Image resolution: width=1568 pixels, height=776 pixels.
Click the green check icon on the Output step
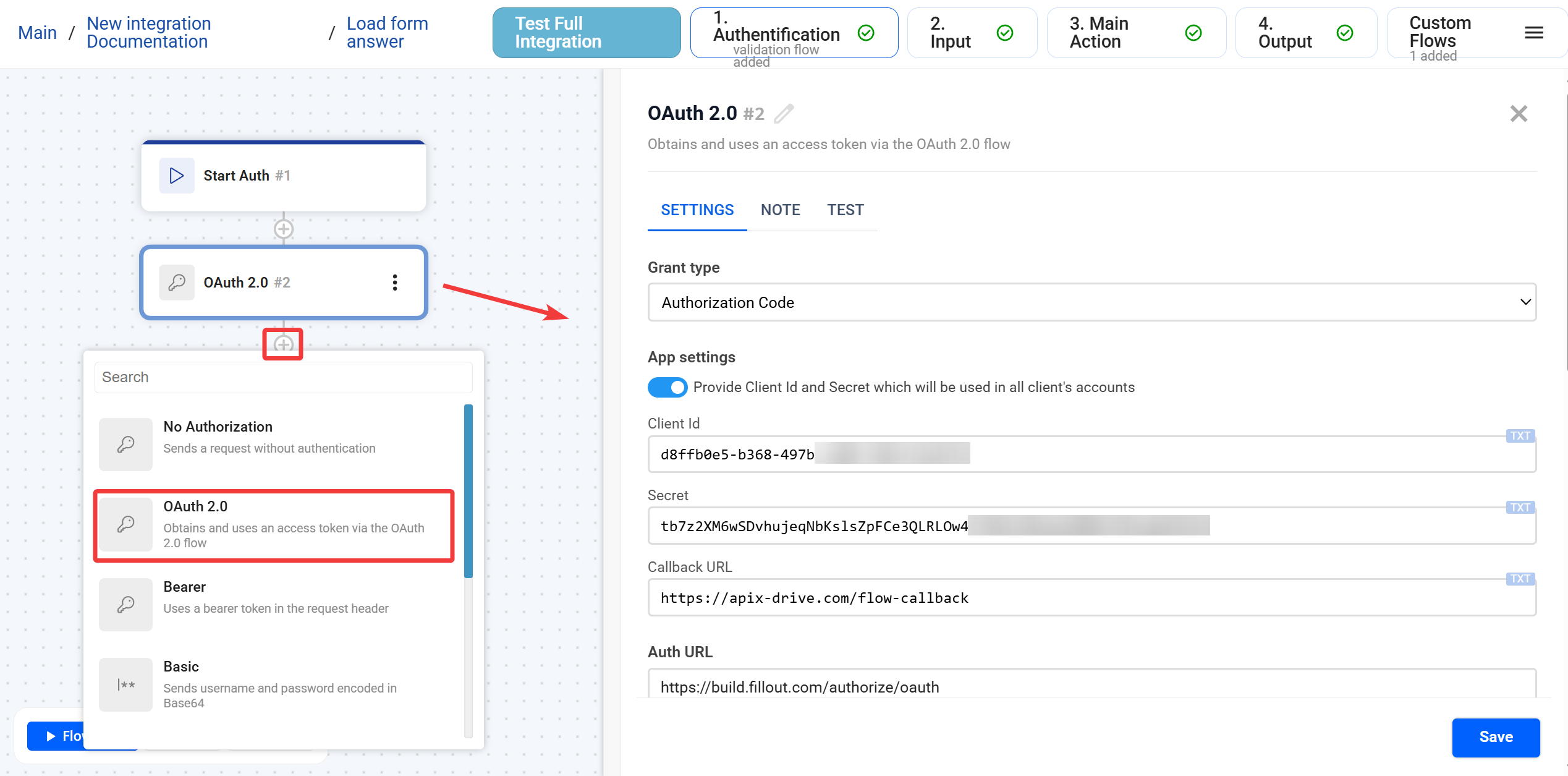coord(1345,33)
